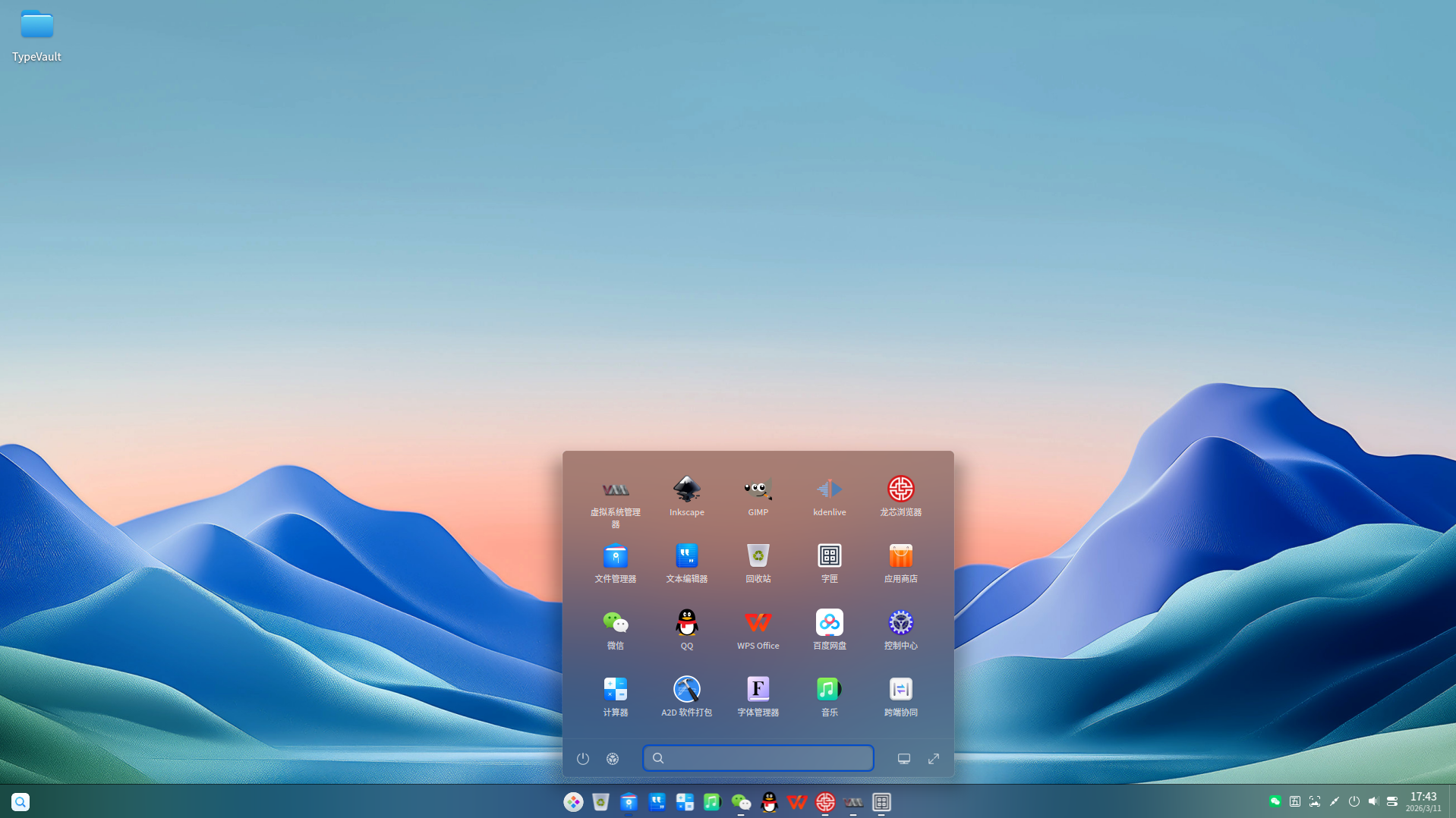
Task: Open 文件管理器 in the launcher grid
Action: point(615,562)
